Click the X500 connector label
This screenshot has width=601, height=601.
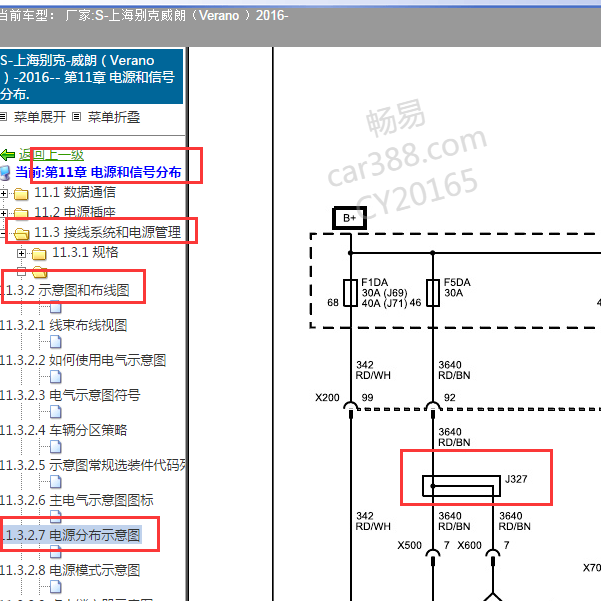tap(409, 545)
